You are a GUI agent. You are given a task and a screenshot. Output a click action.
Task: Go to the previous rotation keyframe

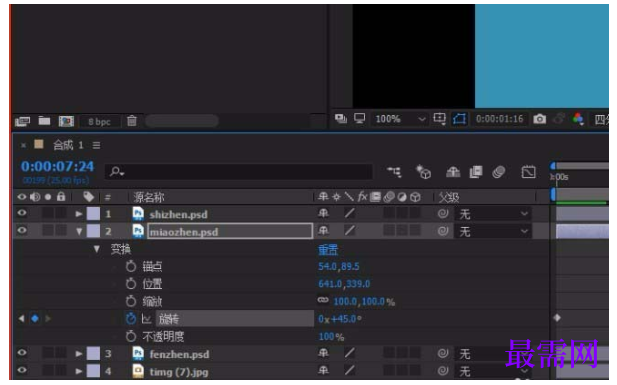[22, 318]
